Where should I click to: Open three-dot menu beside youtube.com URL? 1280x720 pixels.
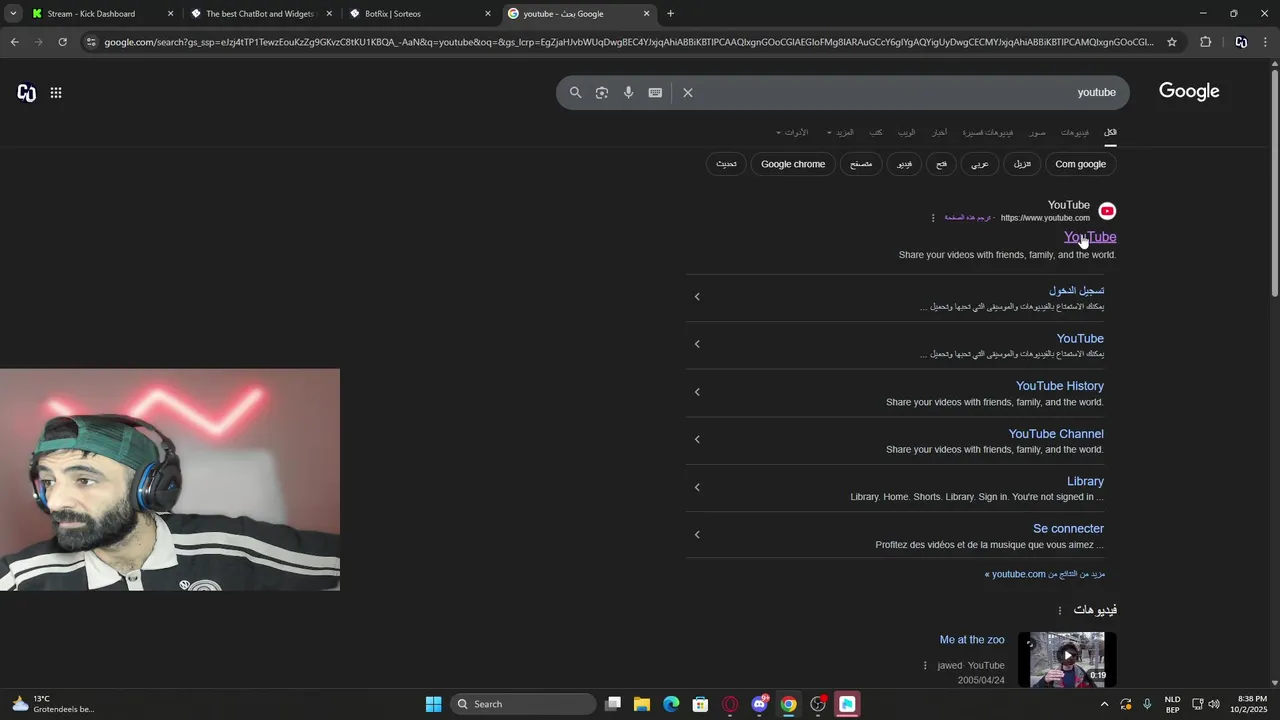[x=933, y=218]
